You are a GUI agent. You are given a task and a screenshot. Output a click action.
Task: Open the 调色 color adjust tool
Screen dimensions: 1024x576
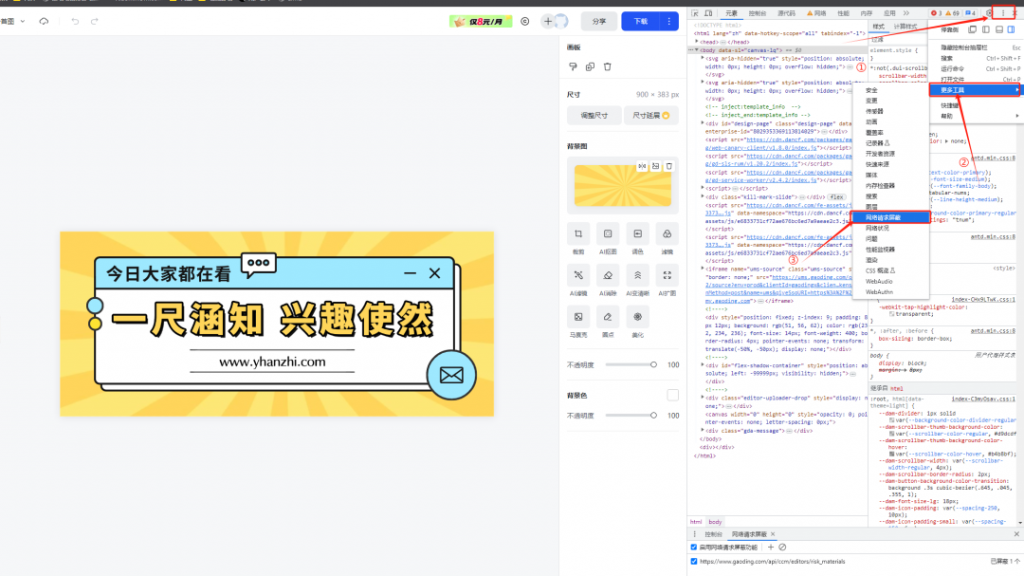(637, 234)
